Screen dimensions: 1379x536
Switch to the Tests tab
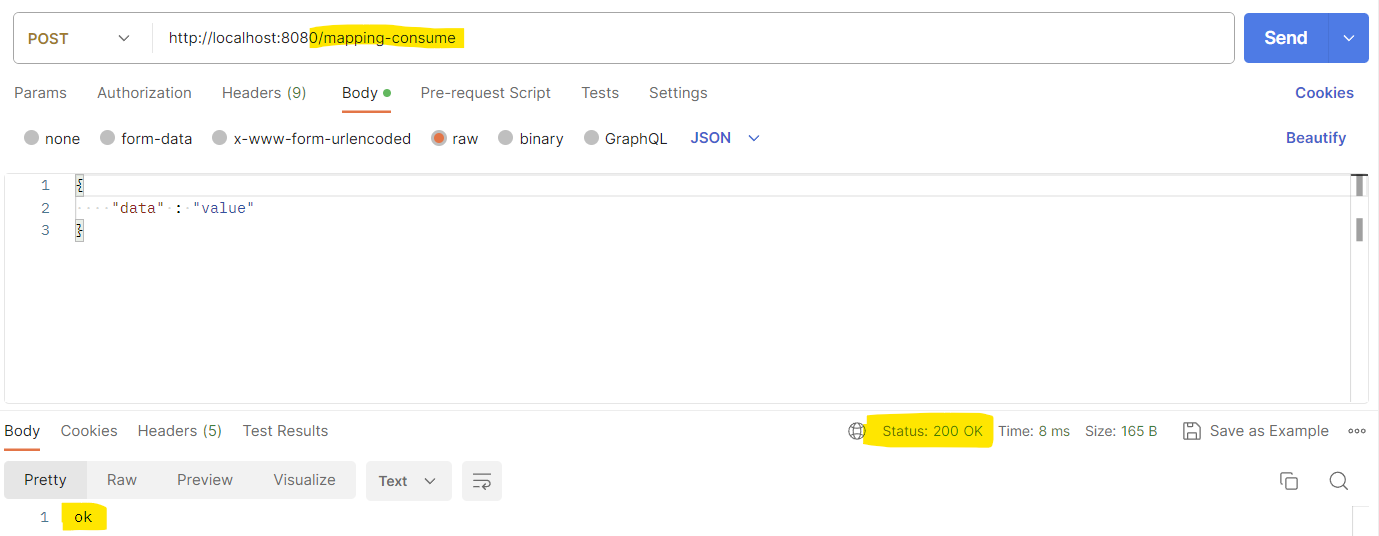point(600,93)
